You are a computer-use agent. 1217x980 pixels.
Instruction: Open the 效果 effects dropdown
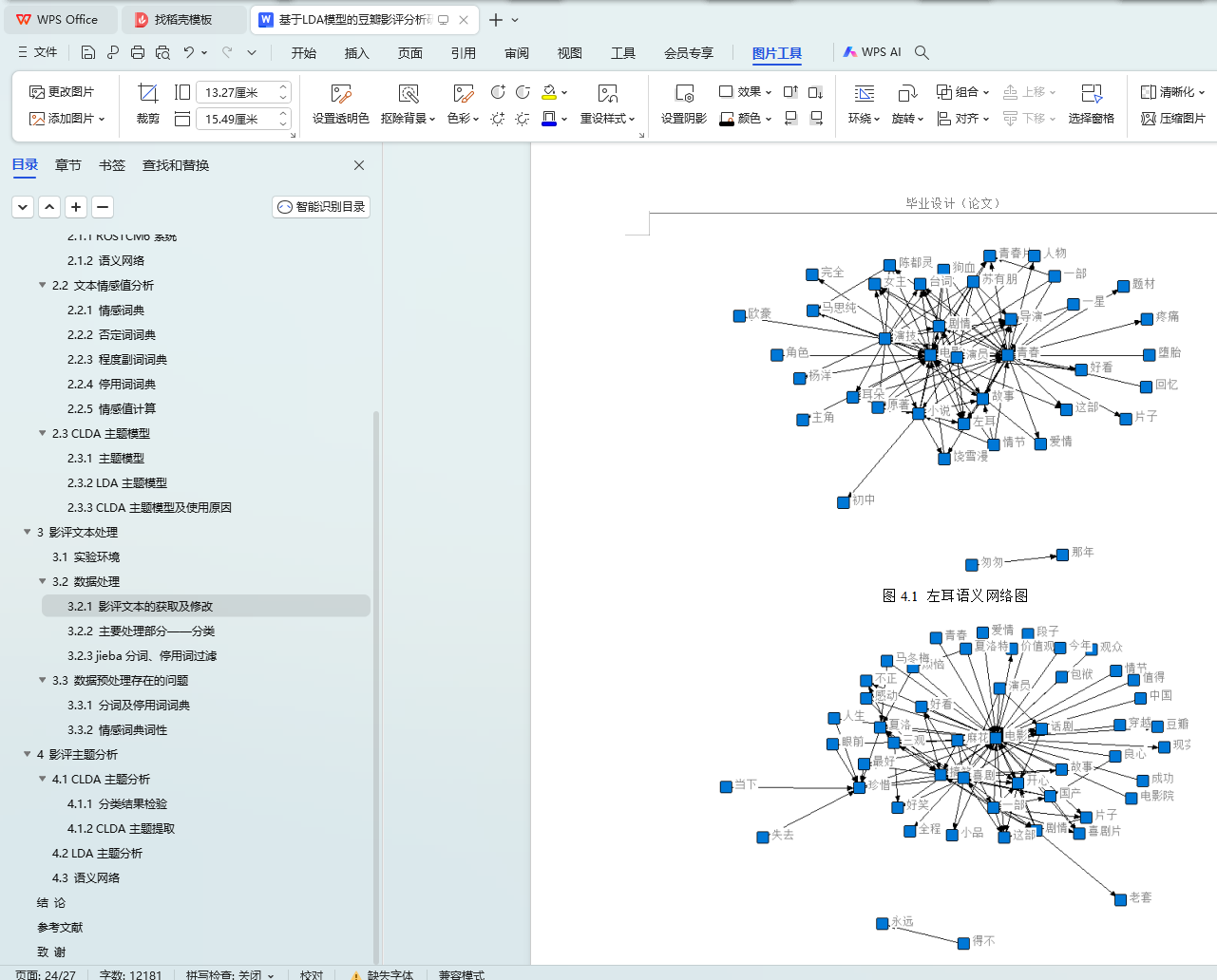tap(746, 92)
